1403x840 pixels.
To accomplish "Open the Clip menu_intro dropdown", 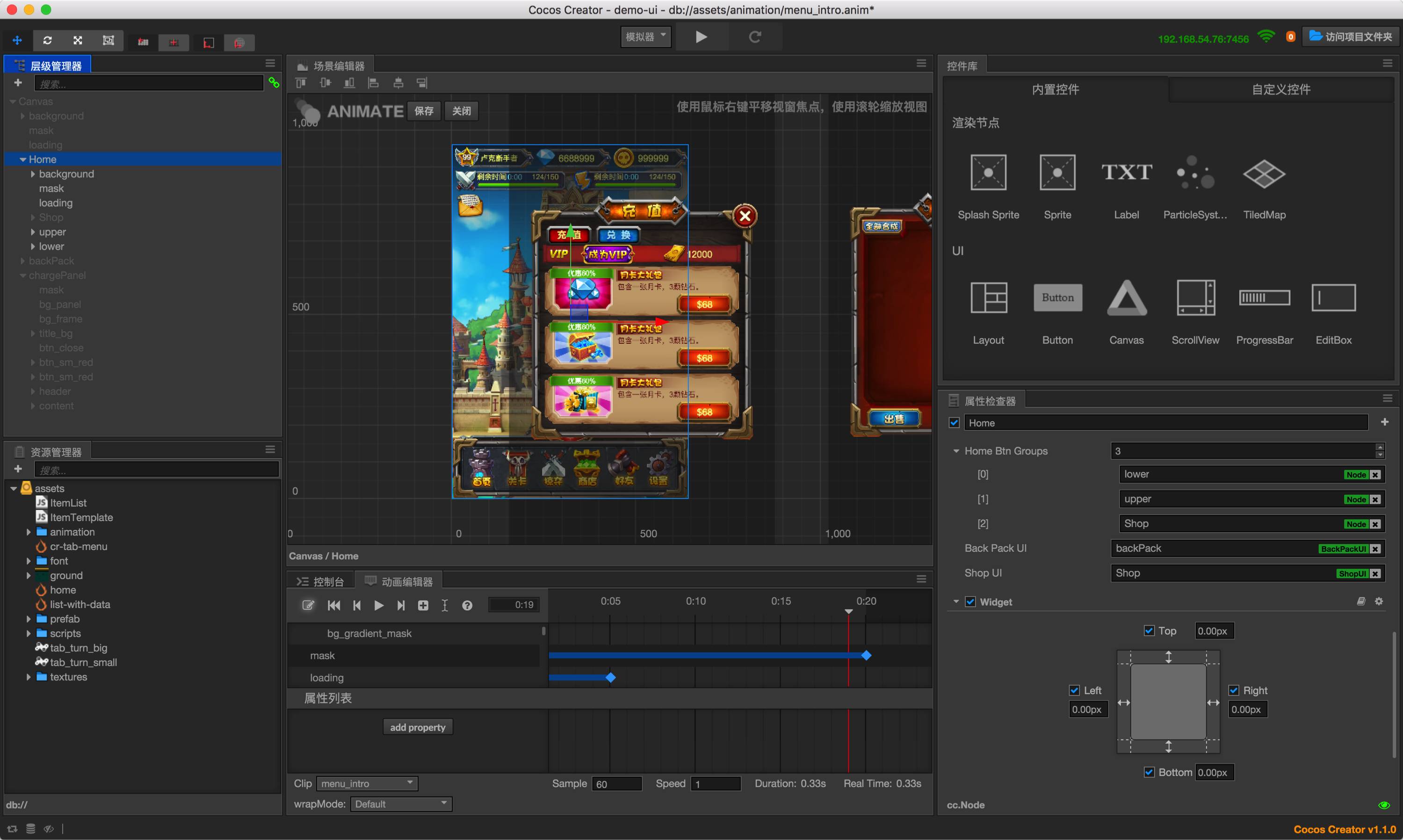I will click(x=367, y=783).
